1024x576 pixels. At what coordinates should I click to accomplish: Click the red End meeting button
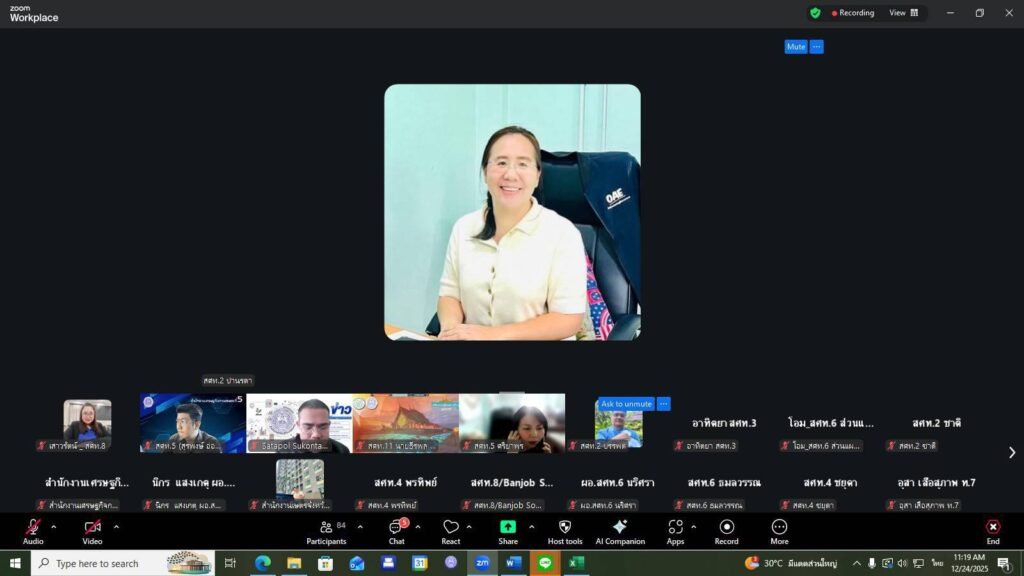click(x=992, y=528)
